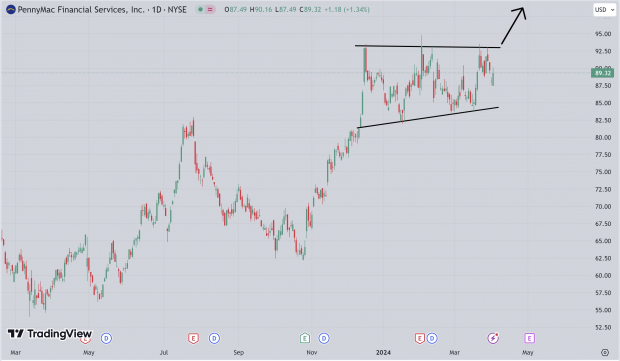This screenshot has height=361, width=620.
Task: Click the 80.00 price axis label
Action: pyautogui.click(x=603, y=138)
